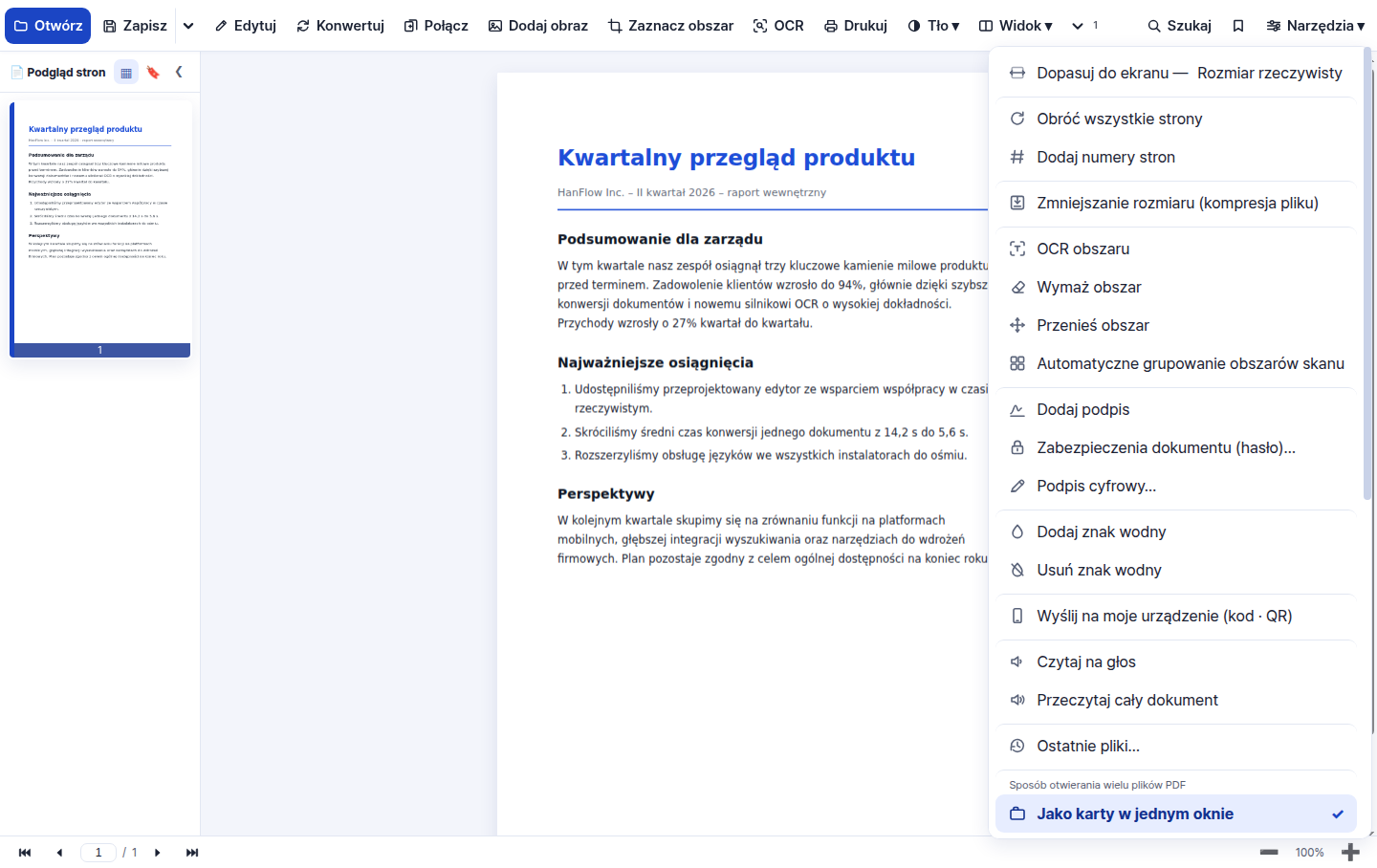Viewport: 1377px width, 868px height.
Task: Merge files with Połącz
Action: pos(436,26)
